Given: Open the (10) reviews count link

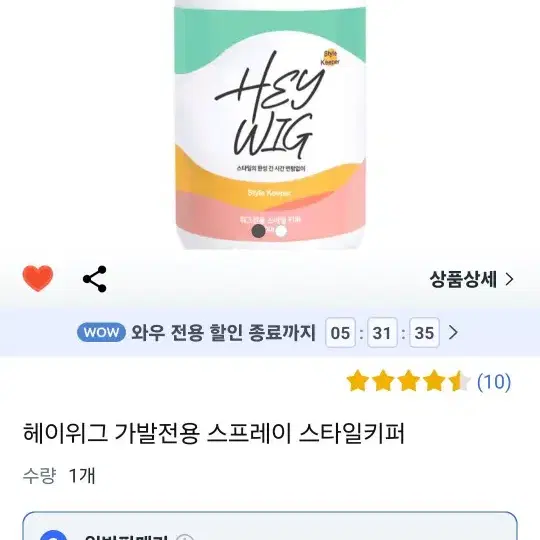Looking at the screenshot, I should pos(494,381).
